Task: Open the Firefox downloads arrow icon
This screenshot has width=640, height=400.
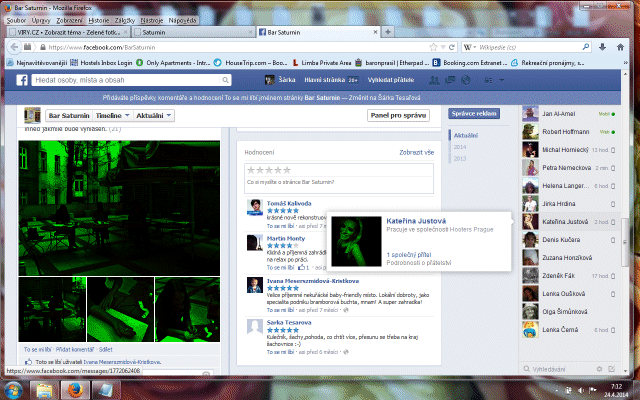Action: click(x=602, y=47)
